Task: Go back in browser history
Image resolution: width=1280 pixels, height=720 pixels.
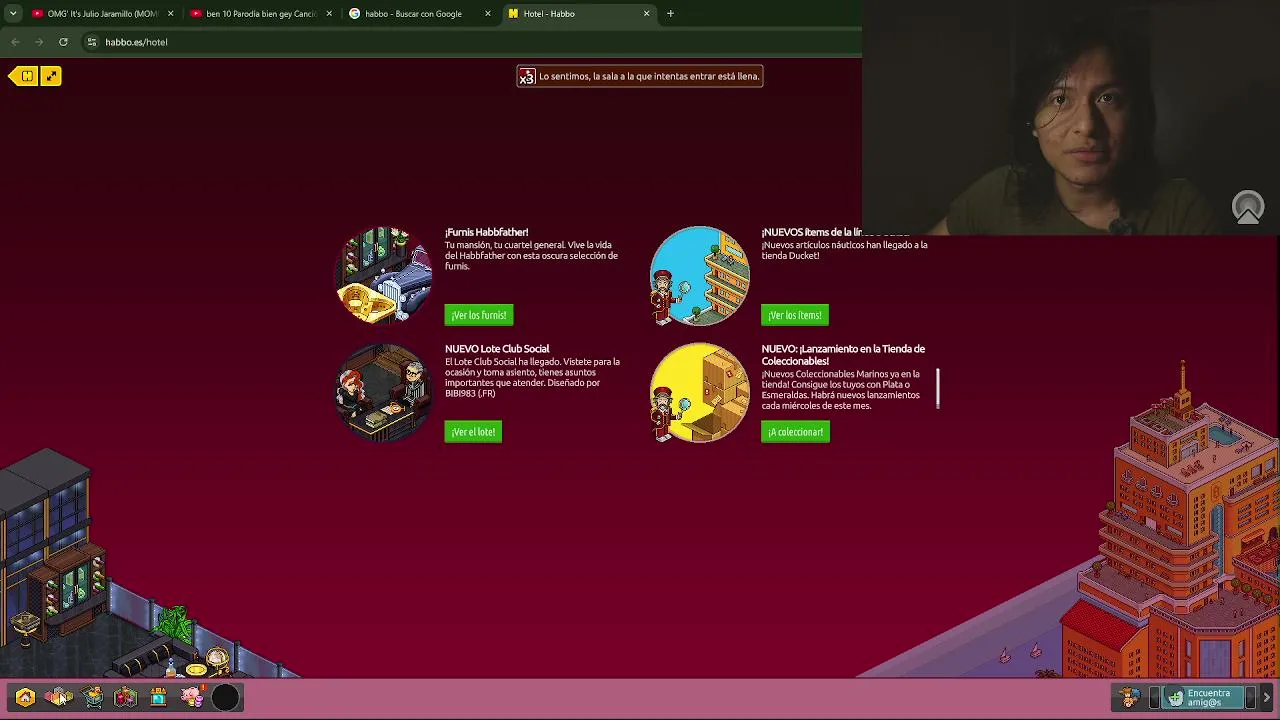Action: coord(15,42)
